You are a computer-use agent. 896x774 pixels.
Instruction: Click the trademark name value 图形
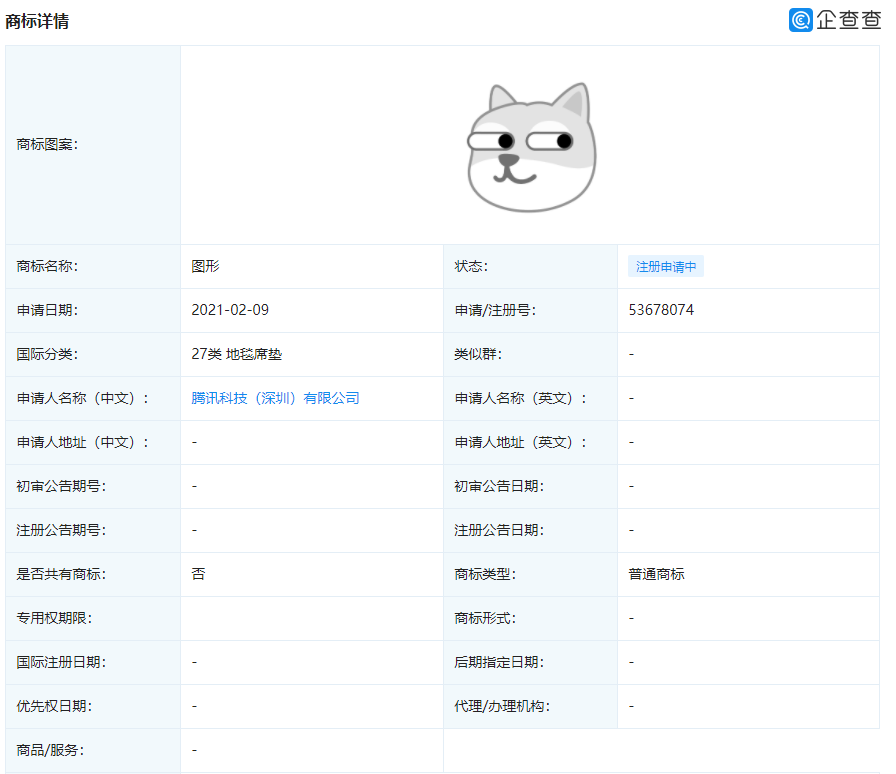tap(205, 266)
